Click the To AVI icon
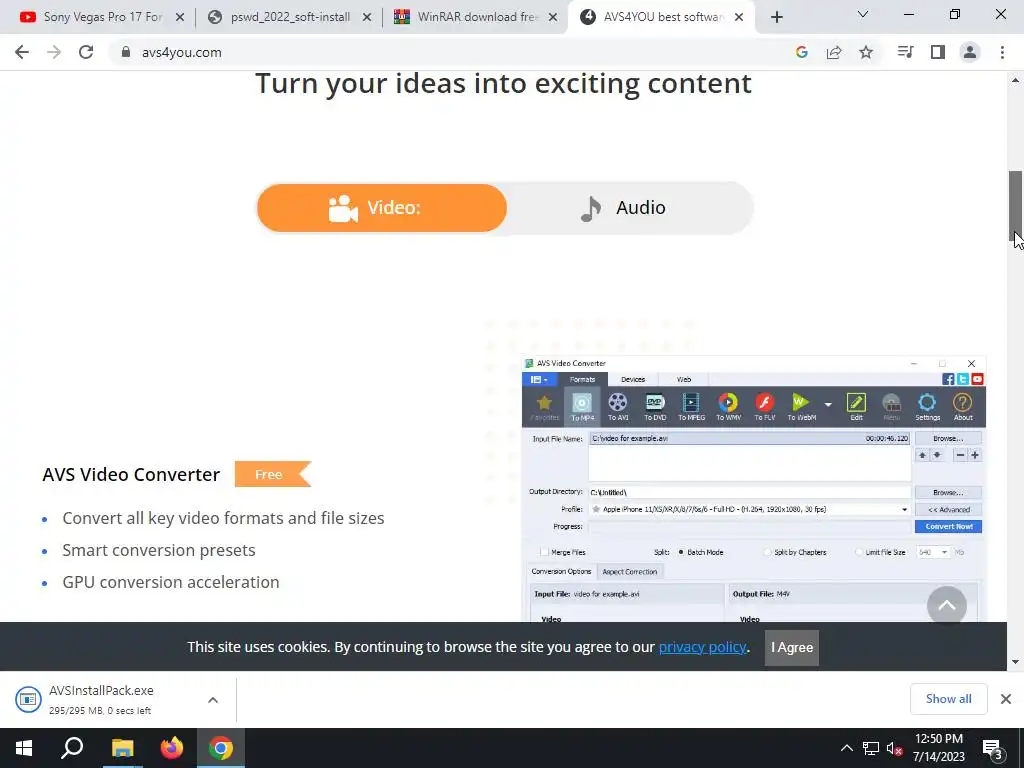 (618, 407)
